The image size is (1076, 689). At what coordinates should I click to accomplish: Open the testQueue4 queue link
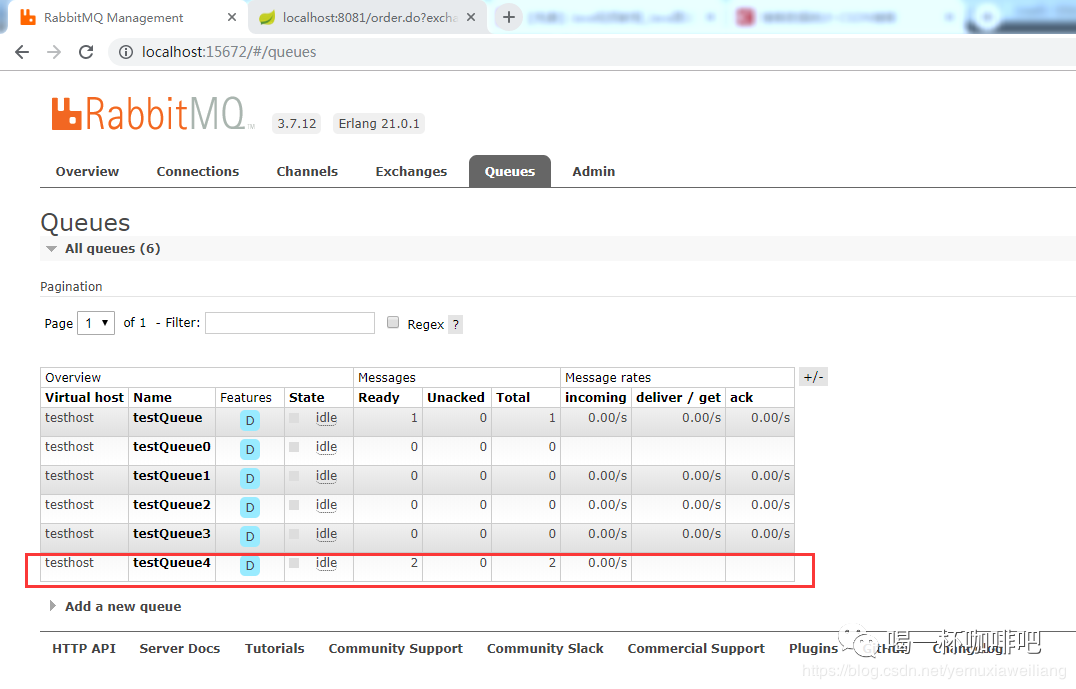pyautogui.click(x=172, y=562)
